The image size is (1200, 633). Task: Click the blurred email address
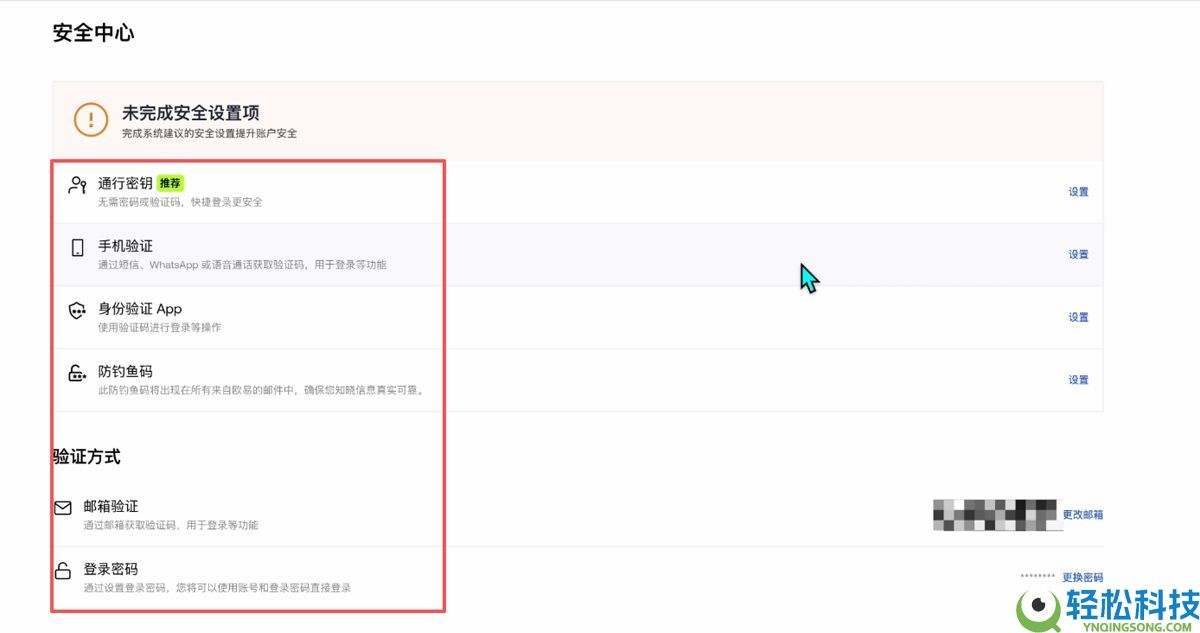coord(994,514)
